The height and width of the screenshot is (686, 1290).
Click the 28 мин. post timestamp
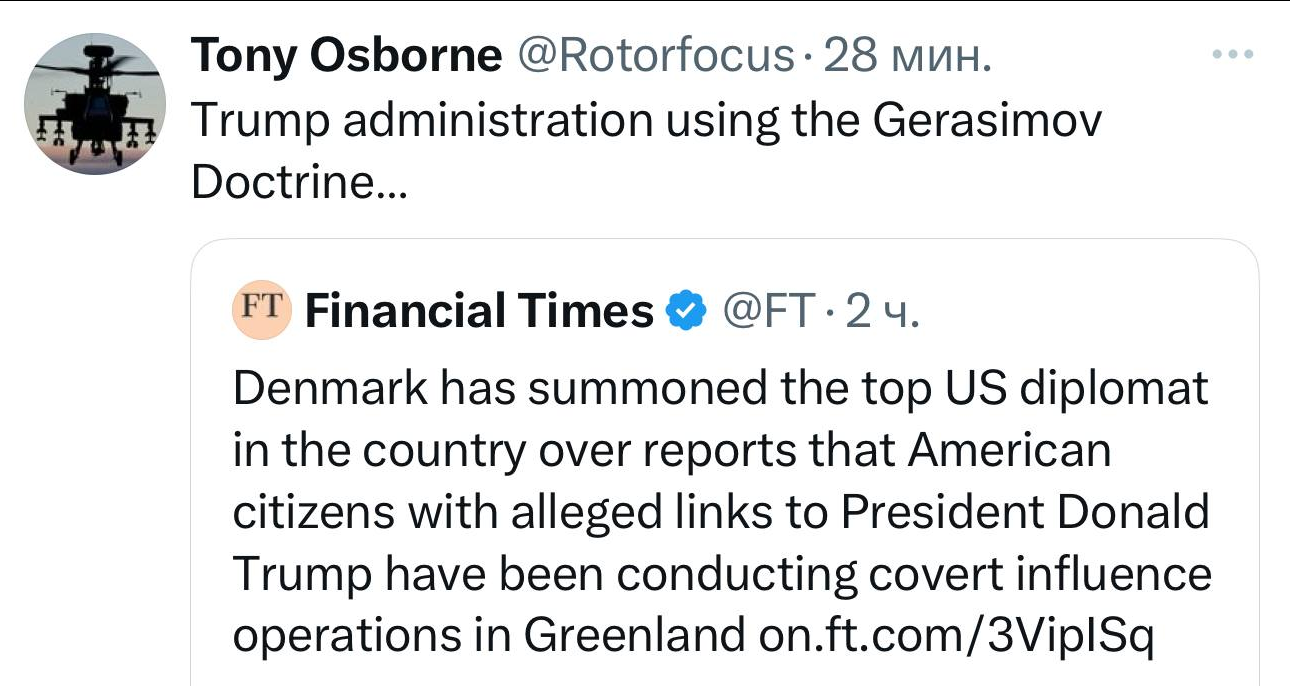909,56
